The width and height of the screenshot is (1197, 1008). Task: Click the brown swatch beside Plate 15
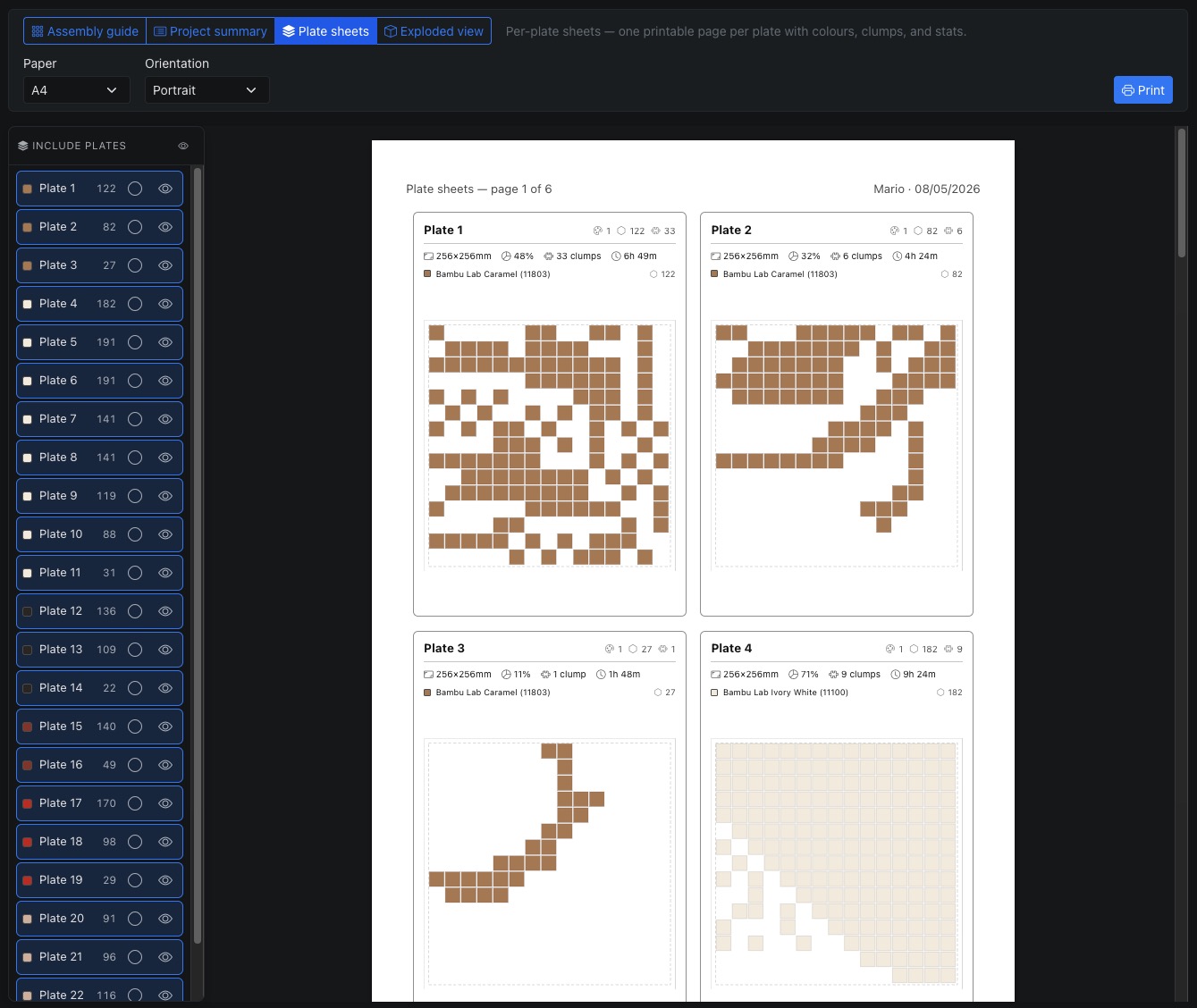[x=28, y=727]
